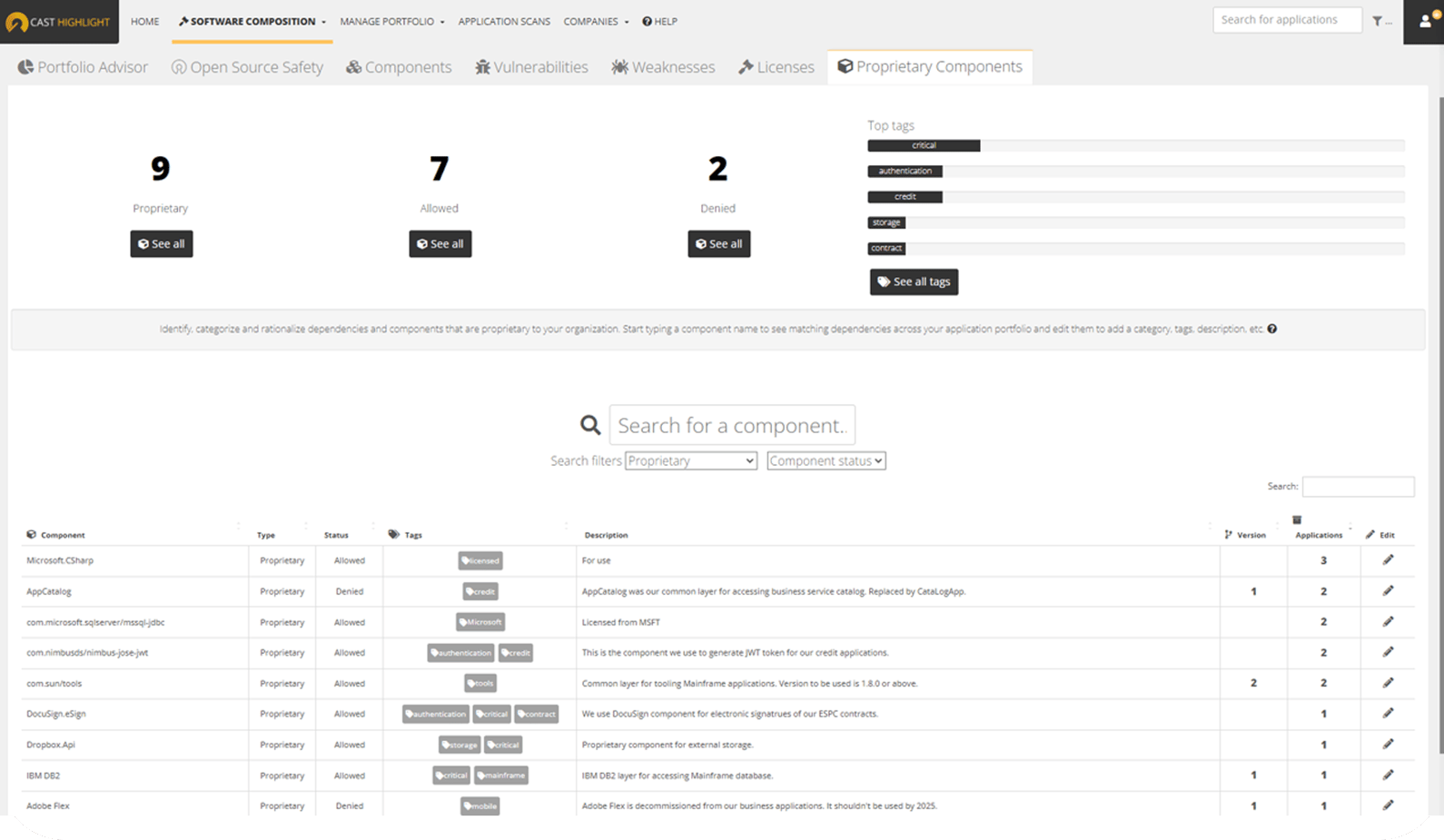Edit the Adobe Flex component via pencil icon
The image size is (1444, 840).
[x=1388, y=805]
